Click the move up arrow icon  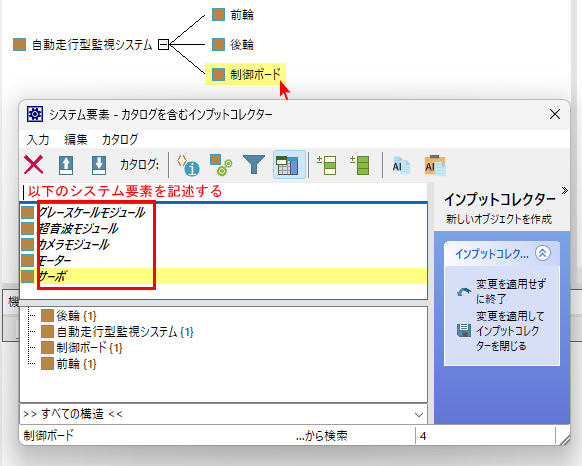(66, 165)
